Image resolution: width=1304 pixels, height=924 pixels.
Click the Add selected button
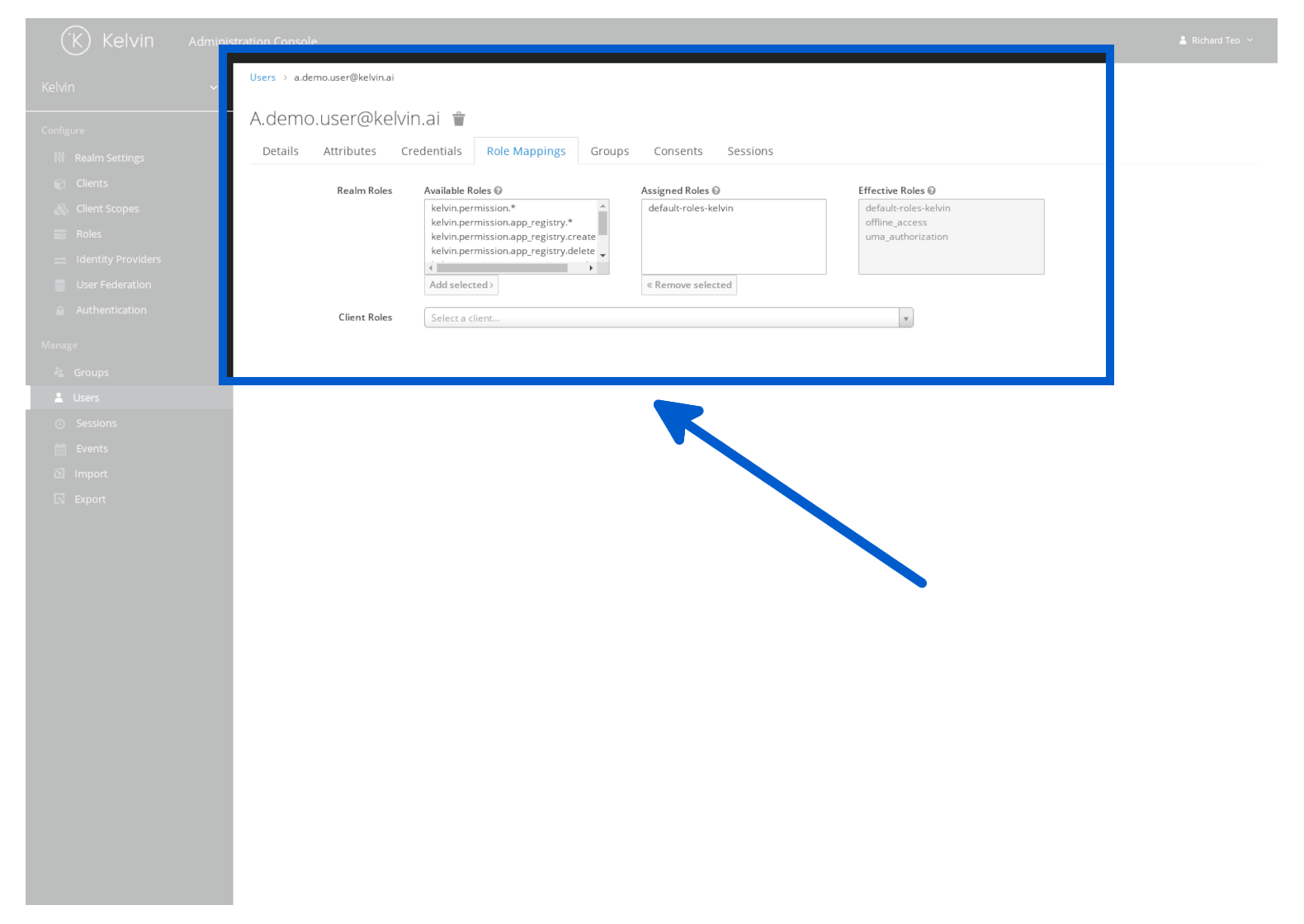[461, 285]
